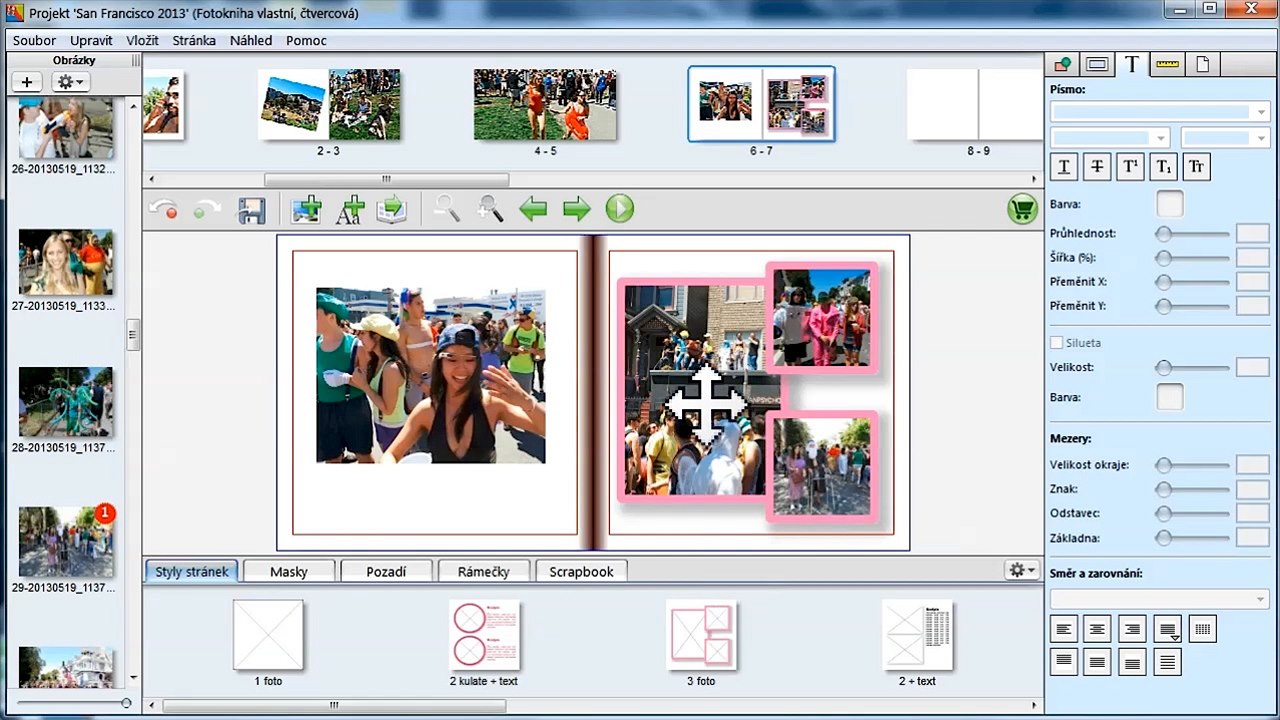This screenshot has height=720, width=1280.
Task: Open the Směr a zarovnání dropdown
Action: 1160,598
